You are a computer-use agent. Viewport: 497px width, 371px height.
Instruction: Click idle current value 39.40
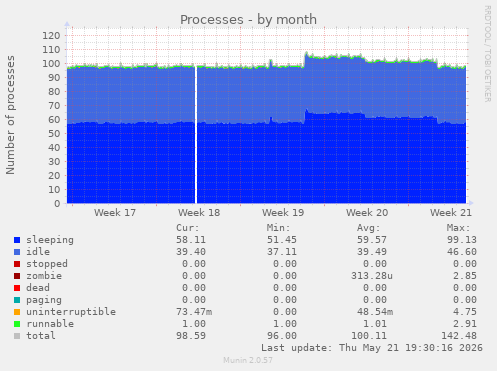pyautogui.click(x=191, y=252)
